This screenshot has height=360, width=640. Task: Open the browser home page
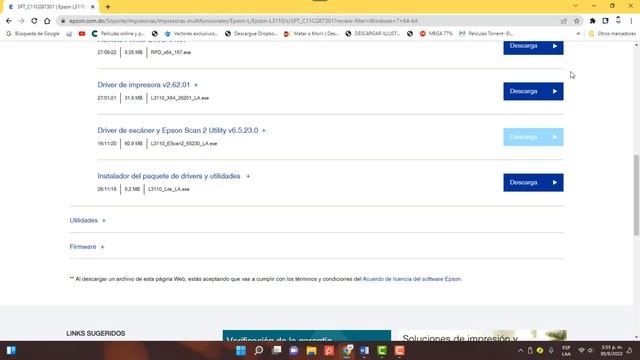tap(47, 21)
